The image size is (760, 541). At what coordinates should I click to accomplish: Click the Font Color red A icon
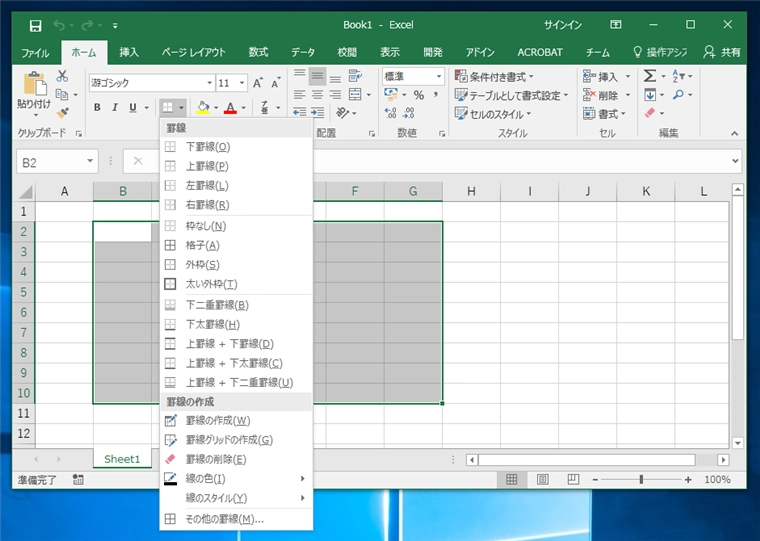230,108
